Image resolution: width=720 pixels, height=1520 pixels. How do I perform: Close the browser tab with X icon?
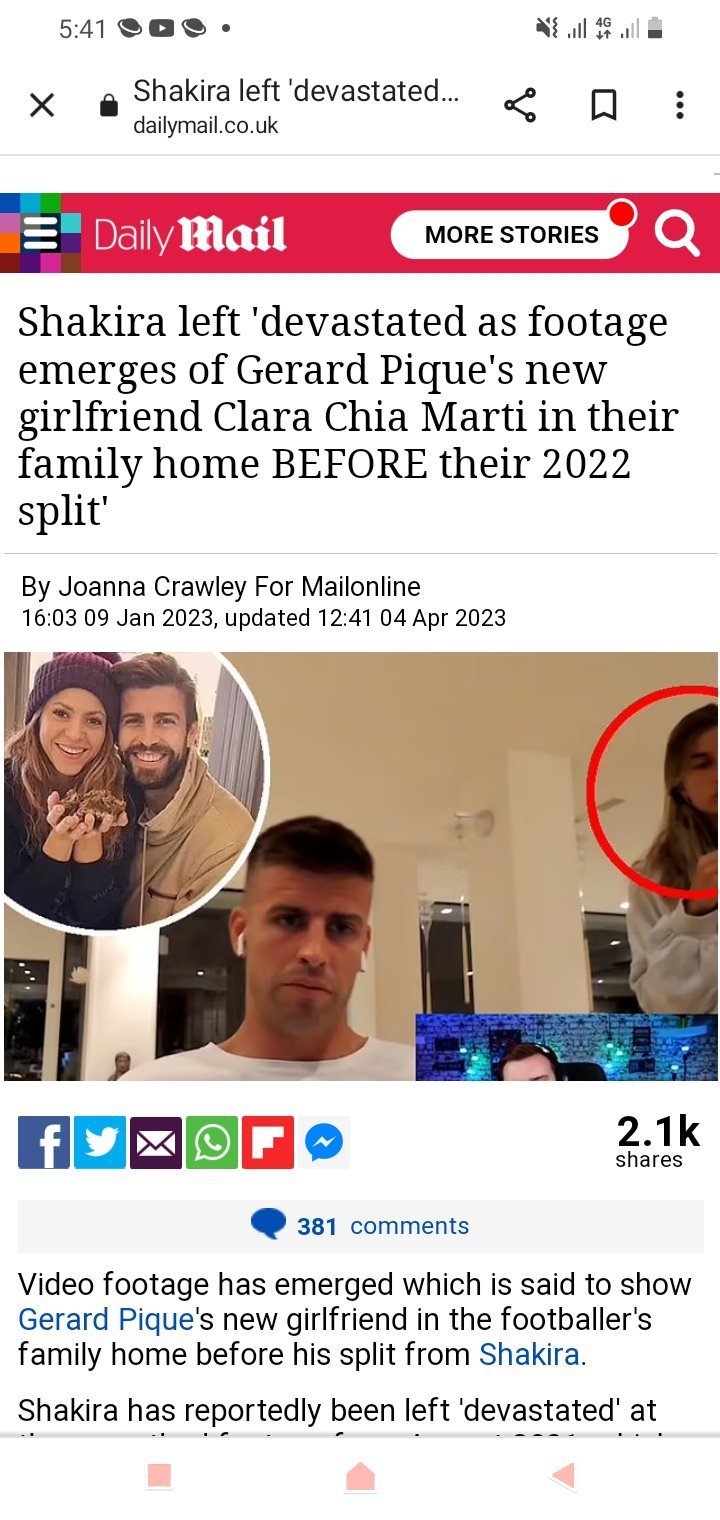(42, 105)
